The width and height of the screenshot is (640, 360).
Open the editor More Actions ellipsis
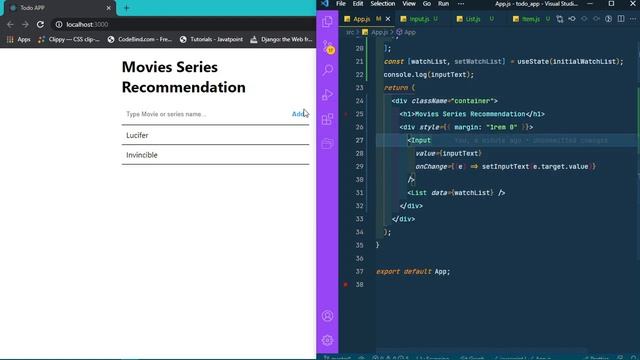click(x=633, y=19)
